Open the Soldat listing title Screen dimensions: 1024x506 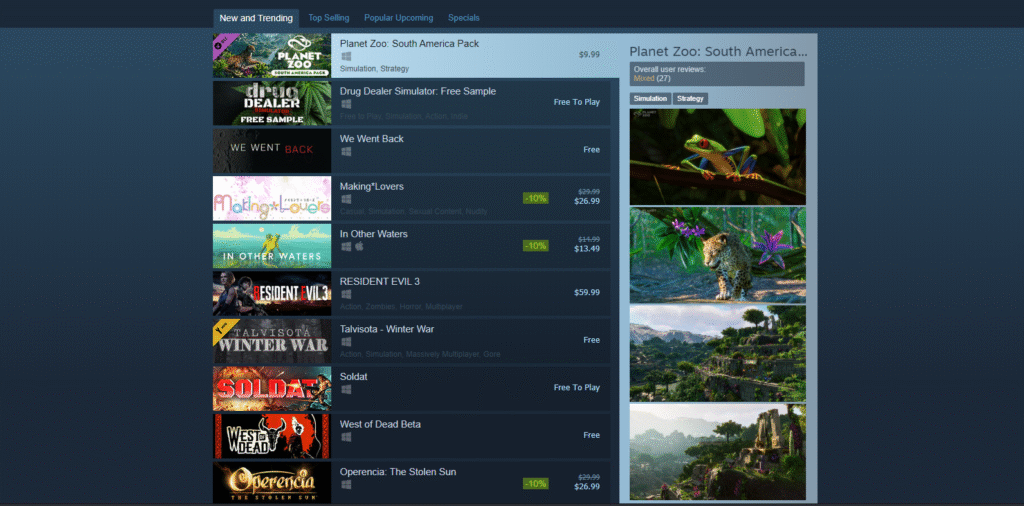tap(354, 377)
